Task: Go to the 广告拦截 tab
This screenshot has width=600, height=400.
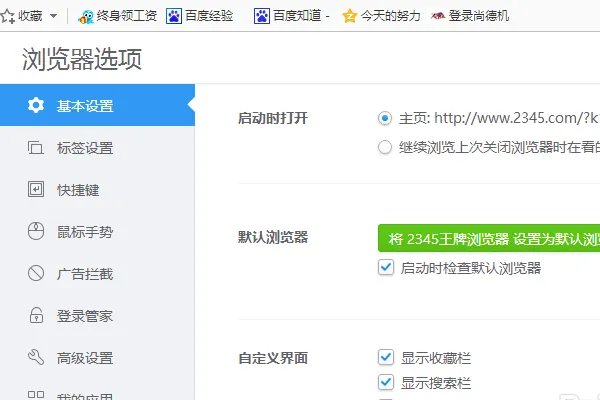Action: [x=97, y=274]
